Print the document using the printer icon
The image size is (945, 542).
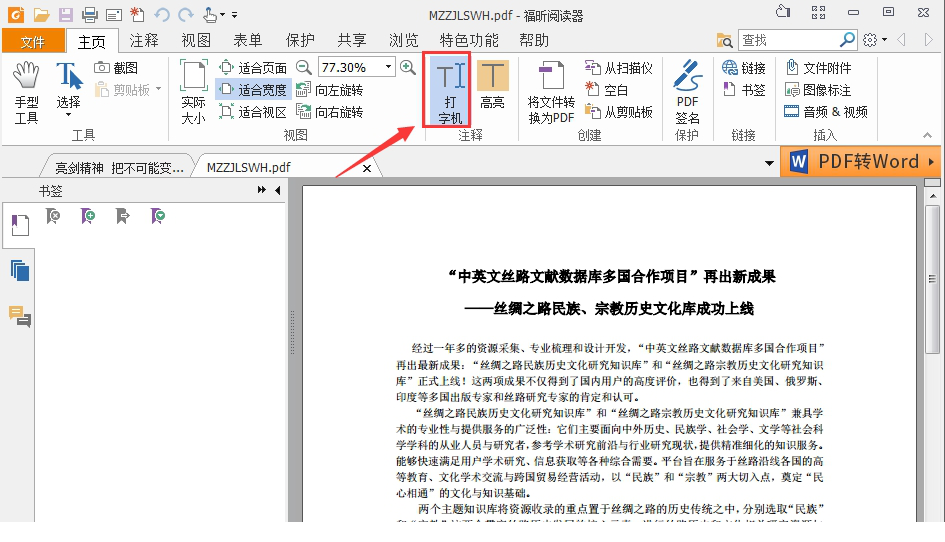(90, 14)
